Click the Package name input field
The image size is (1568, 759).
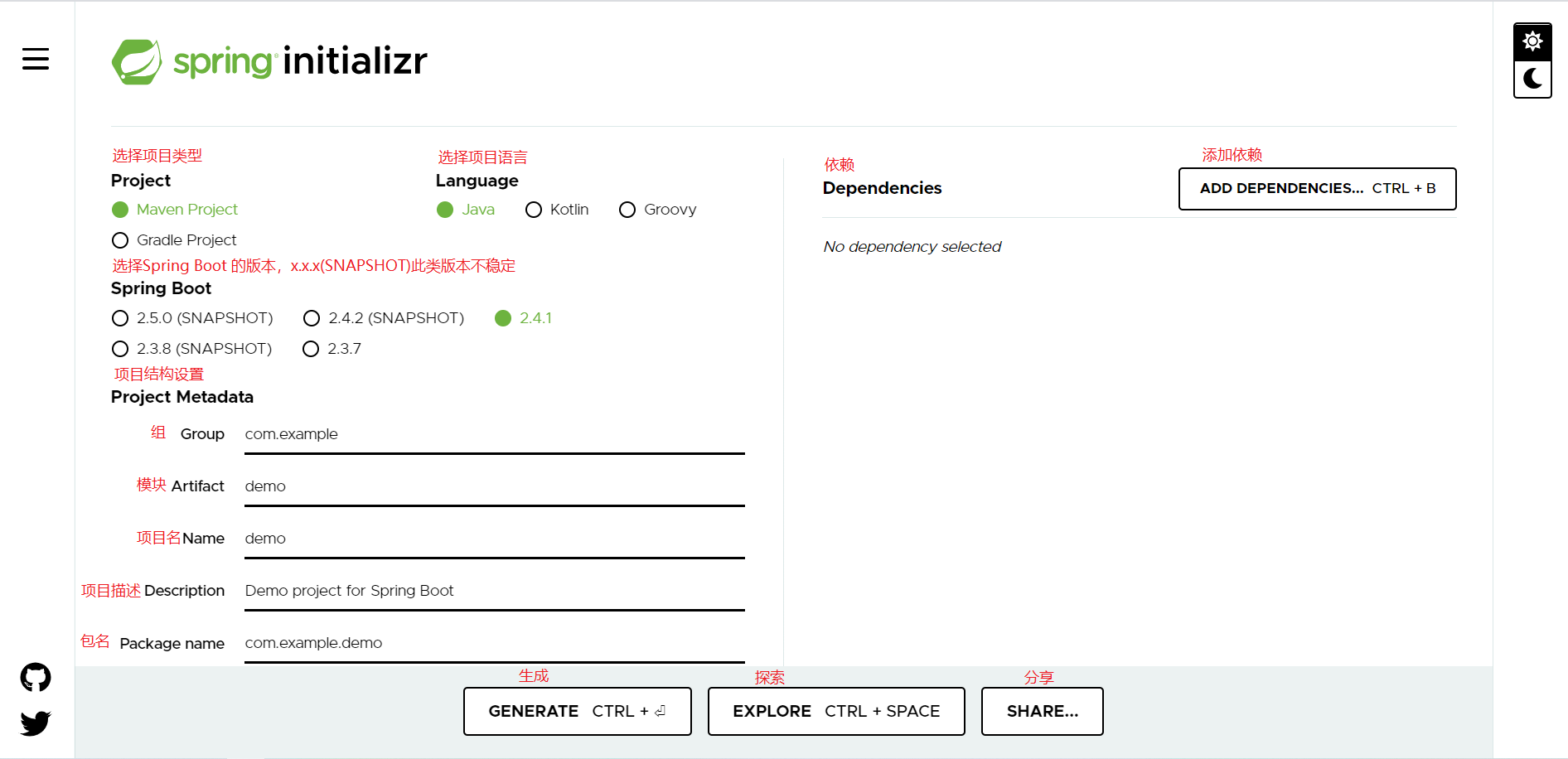[495, 644]
